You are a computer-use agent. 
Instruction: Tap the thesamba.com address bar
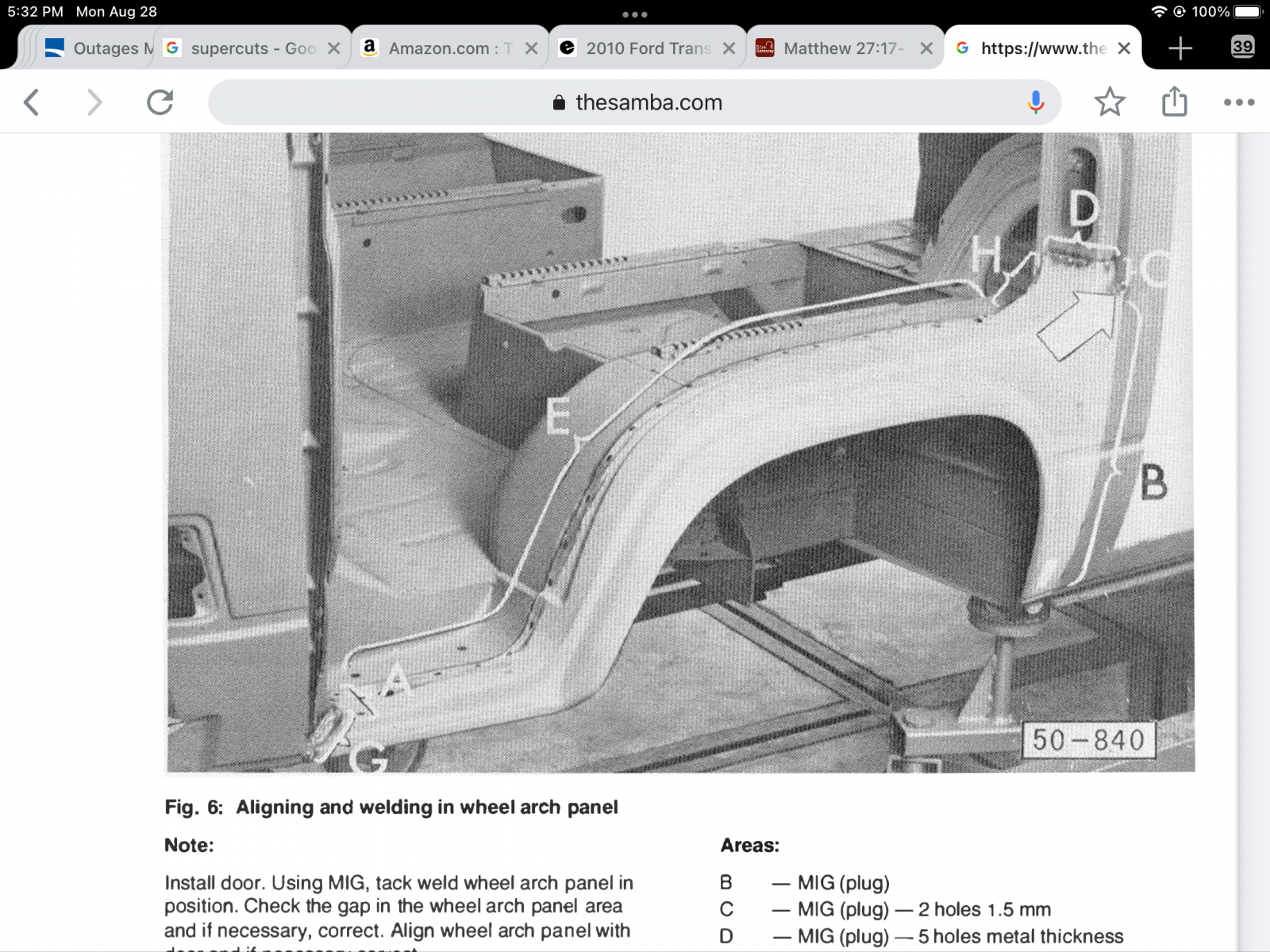[x=635, y=102]
